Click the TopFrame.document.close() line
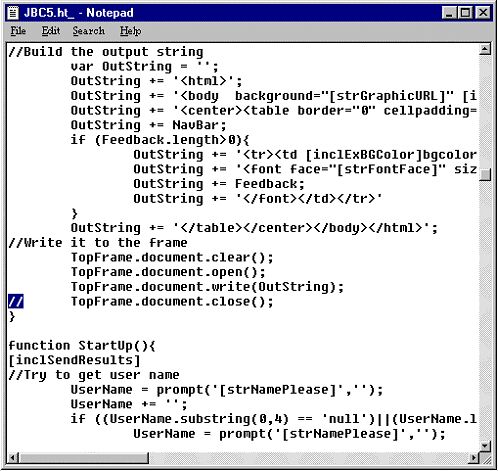 (172, 302)
